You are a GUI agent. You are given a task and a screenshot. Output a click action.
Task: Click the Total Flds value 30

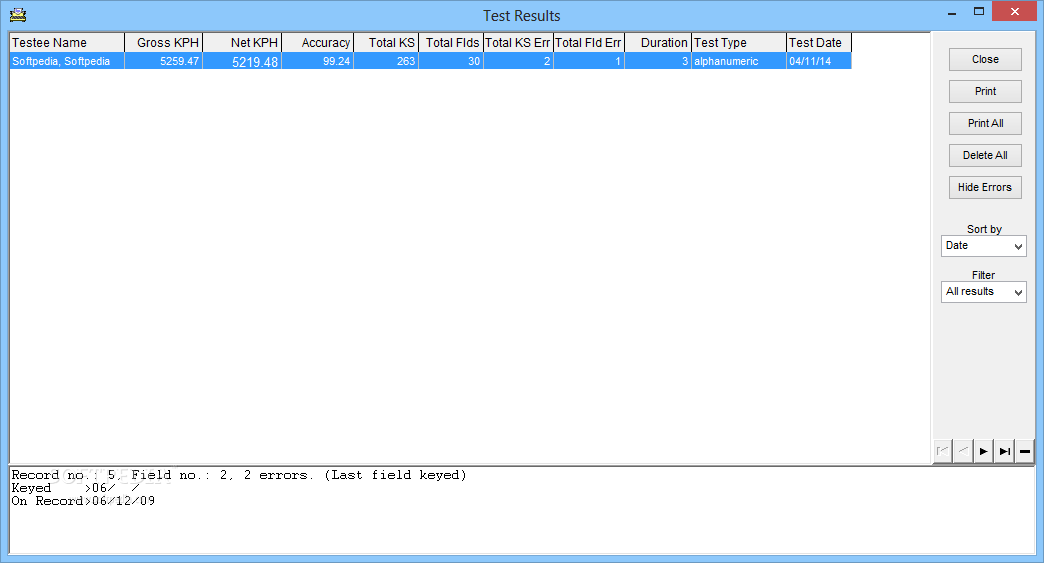[x=451, y=61]
